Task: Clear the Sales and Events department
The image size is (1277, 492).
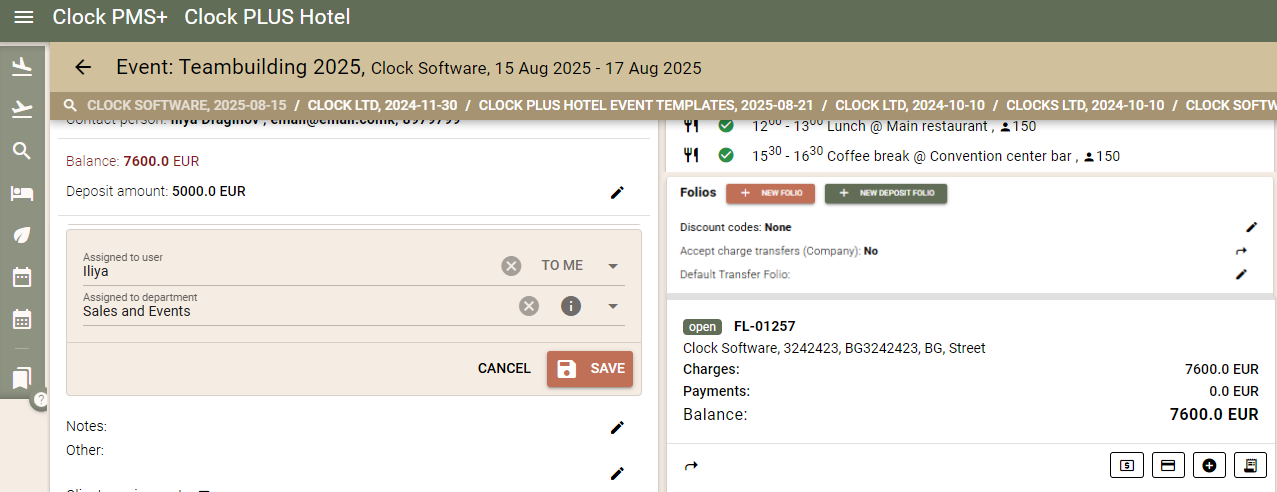Action: [x=529, y=306]
